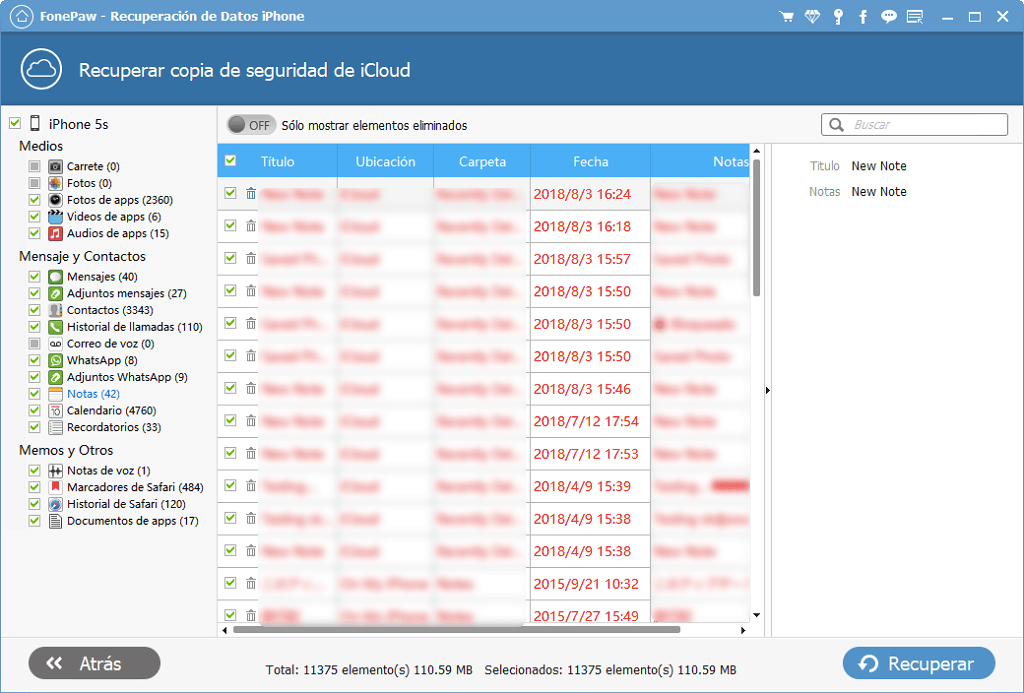Click the Buscar search field
The width and height of the screenshot is (1024, 693).
914,125
